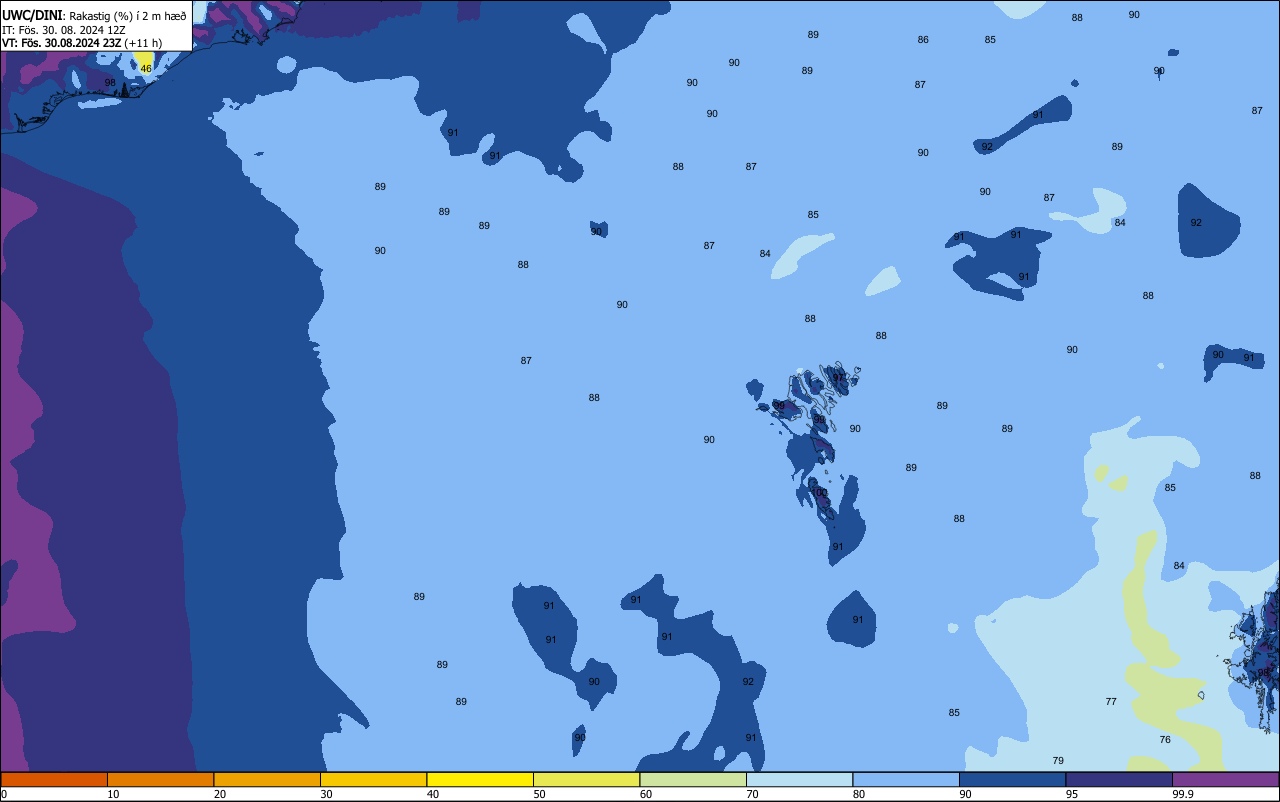Pick the bright yellow 40–50 legend segment
The image size is (1280, 802).
pos(480,779)
